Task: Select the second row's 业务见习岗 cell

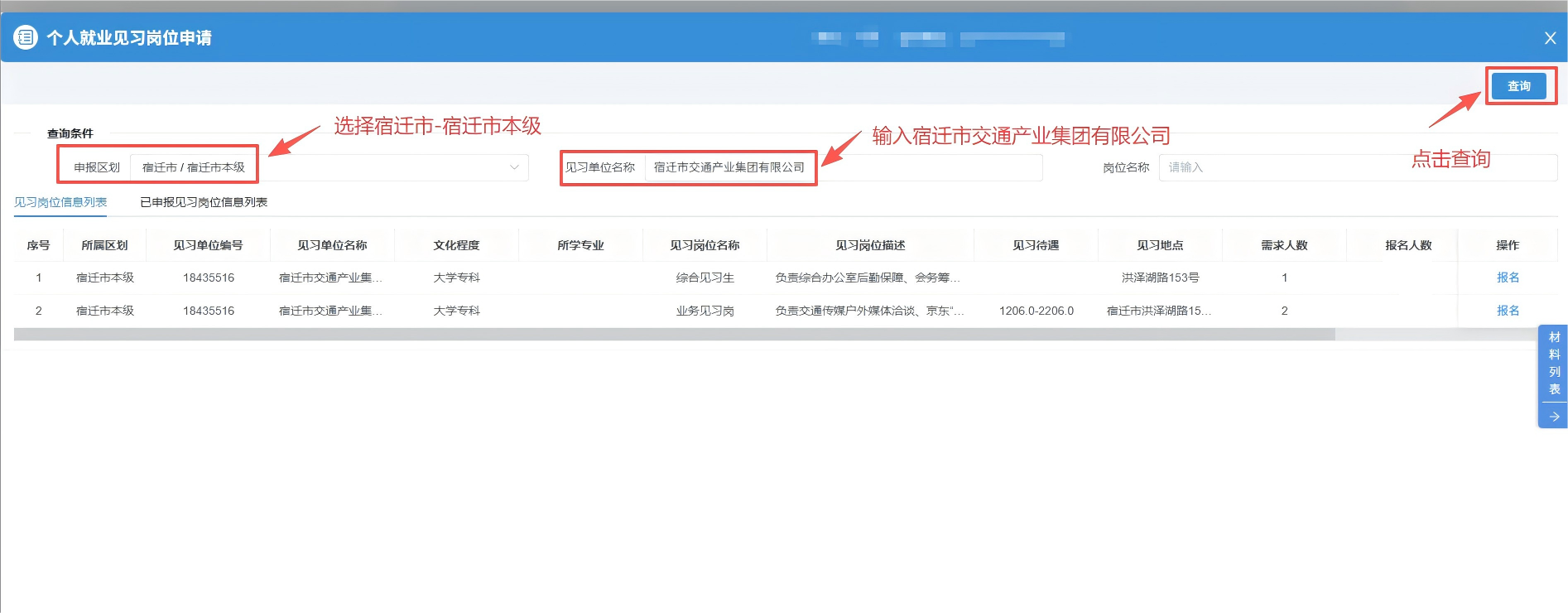Action: coord(705,311)
